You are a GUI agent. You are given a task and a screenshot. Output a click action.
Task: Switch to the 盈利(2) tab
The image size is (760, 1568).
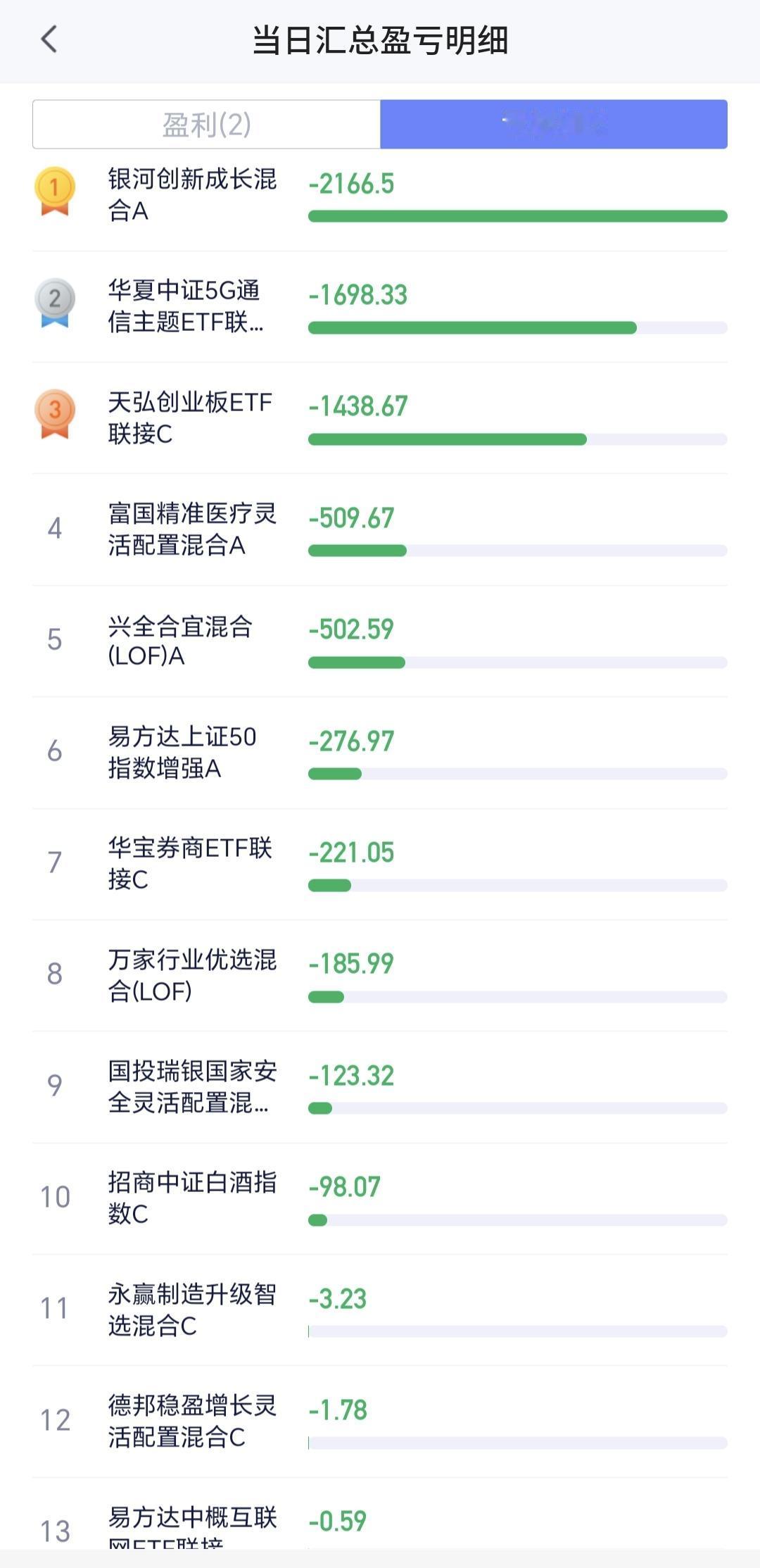pyautogui.click(x=206, y=125)
